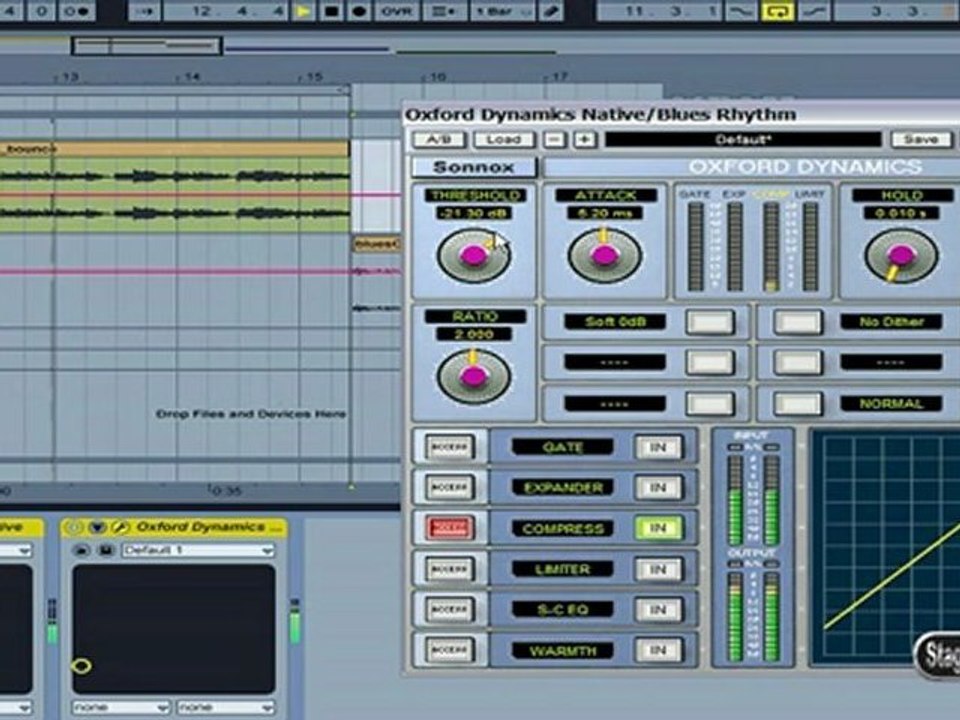Click the compression transfer curve graph

887,548
